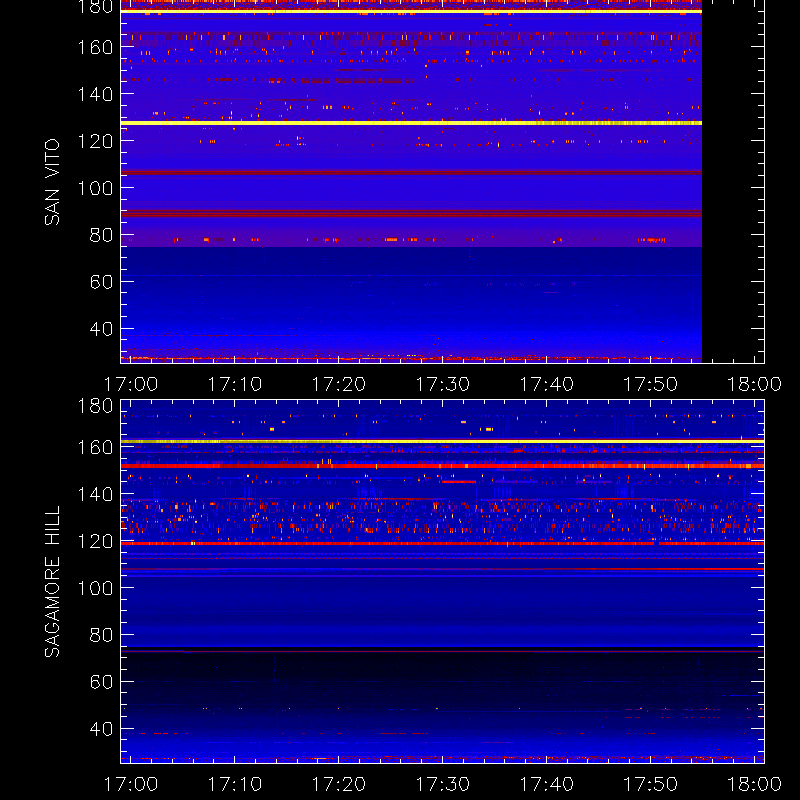Click San Vito's bright yellow band near 127
800x800 pixels.
pos(411,123)
